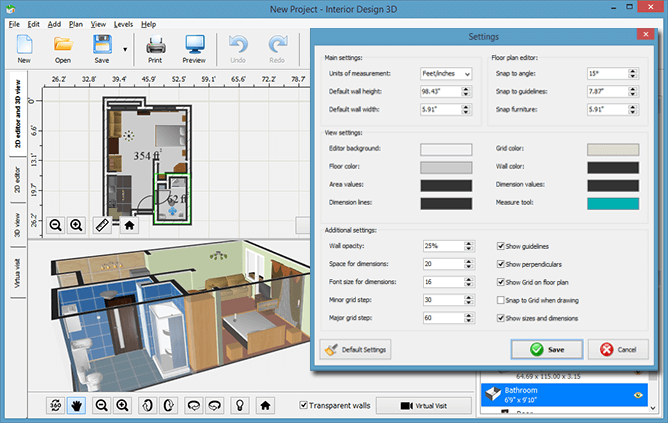Start Virtual Visit button
Screen dimensions: 668x423
pos(424,406)
